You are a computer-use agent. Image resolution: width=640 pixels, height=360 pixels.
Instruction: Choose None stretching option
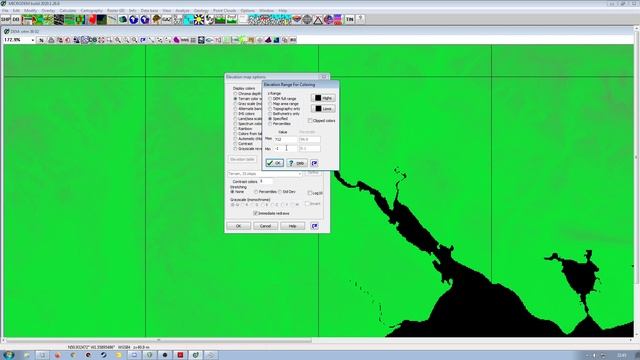click(232, 192)
